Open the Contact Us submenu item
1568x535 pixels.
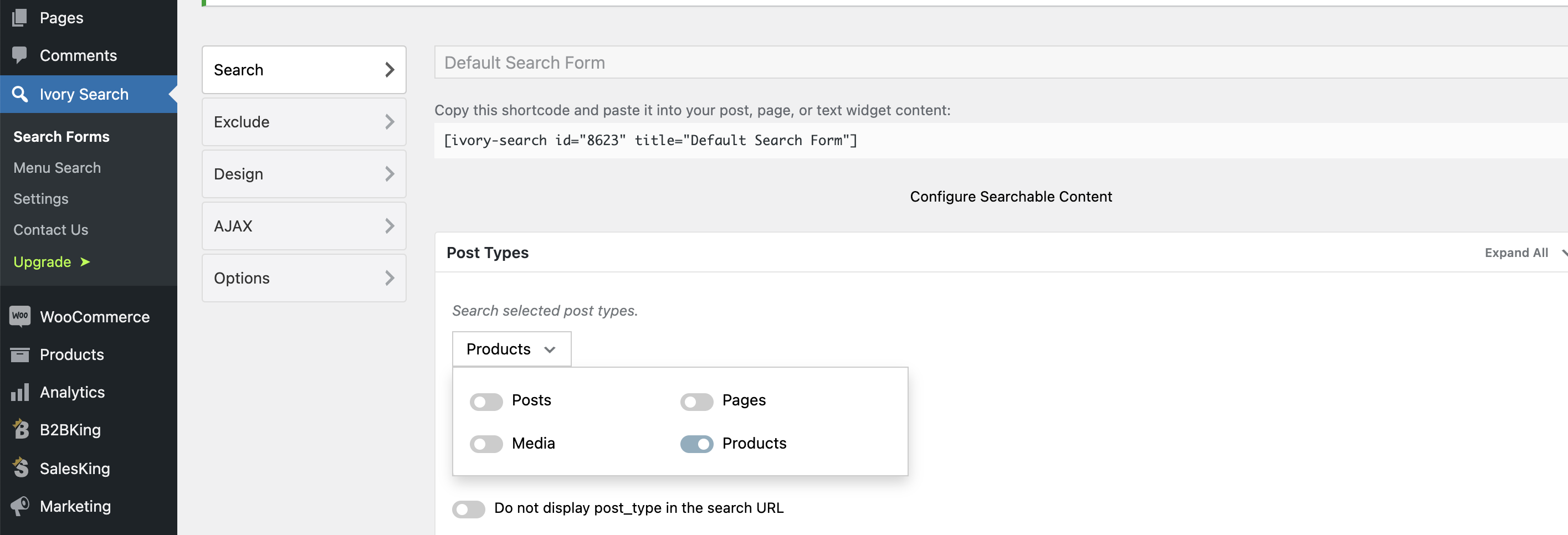(x=50, y=229)
